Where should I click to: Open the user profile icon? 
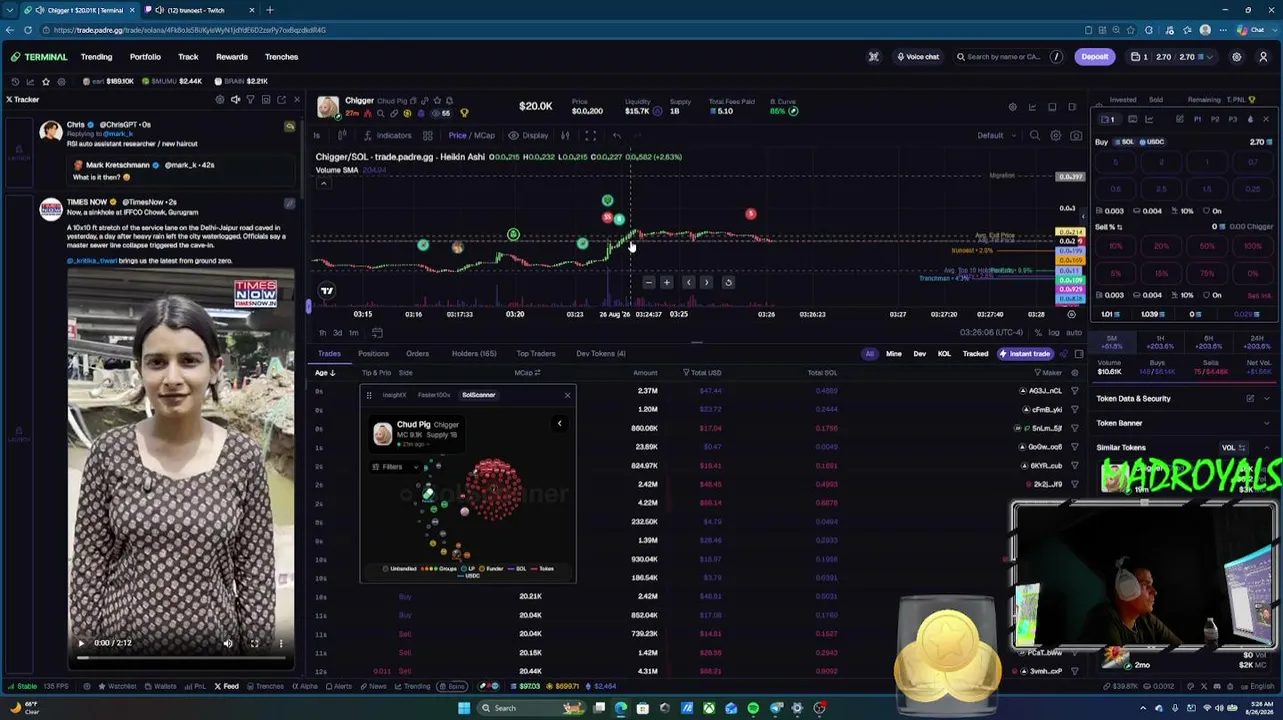pyautogui.click(x=1263, y=57)
